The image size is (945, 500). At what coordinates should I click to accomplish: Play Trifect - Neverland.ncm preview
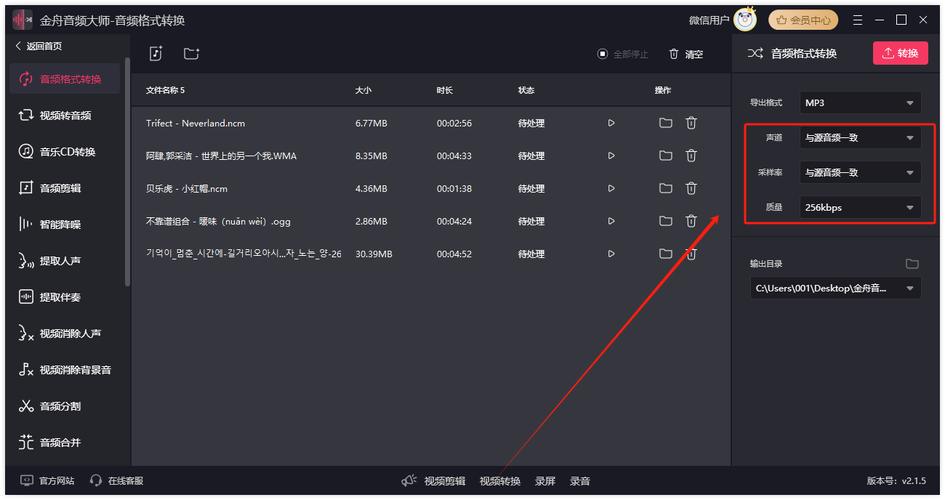pyautogui.click(x=611, y=123)
